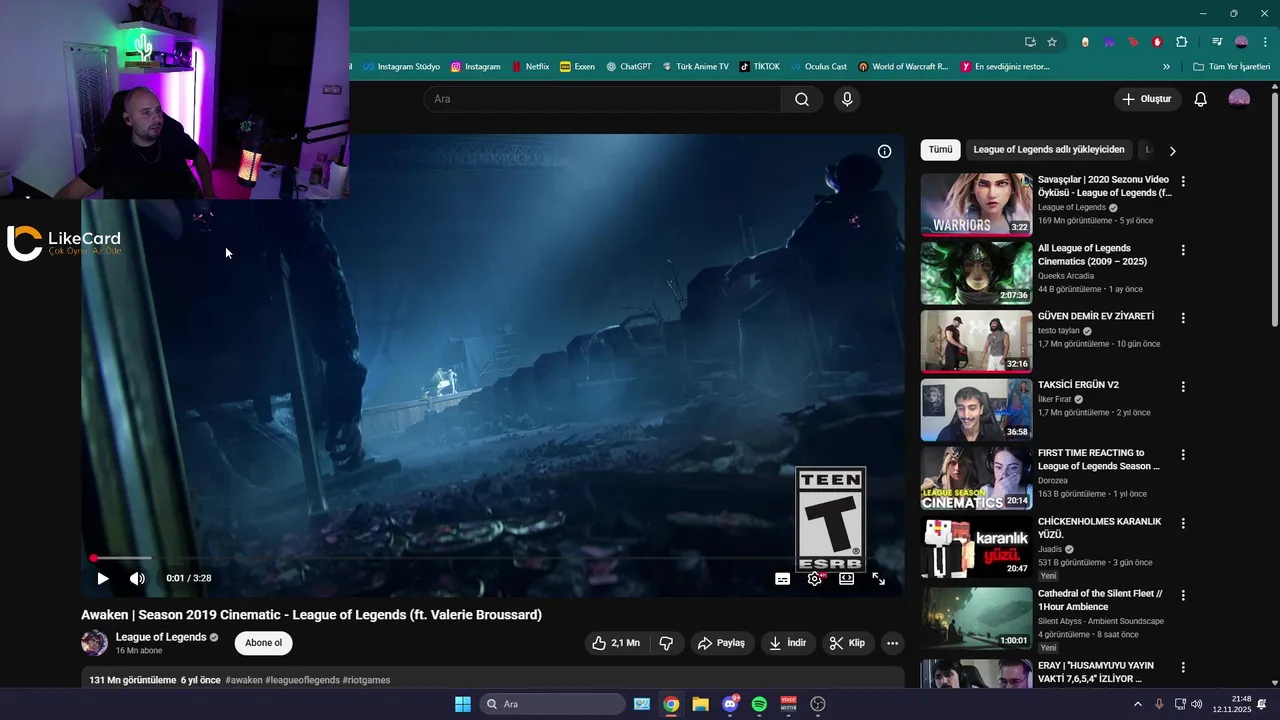The image size is (1280, 720).
Task: Show more filter chips with the right arrow
Action: pos(1172,151)
